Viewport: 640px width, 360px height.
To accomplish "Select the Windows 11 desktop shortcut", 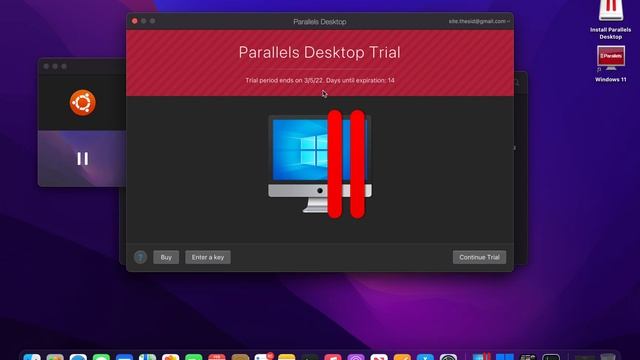I will [x=611, y=64].
